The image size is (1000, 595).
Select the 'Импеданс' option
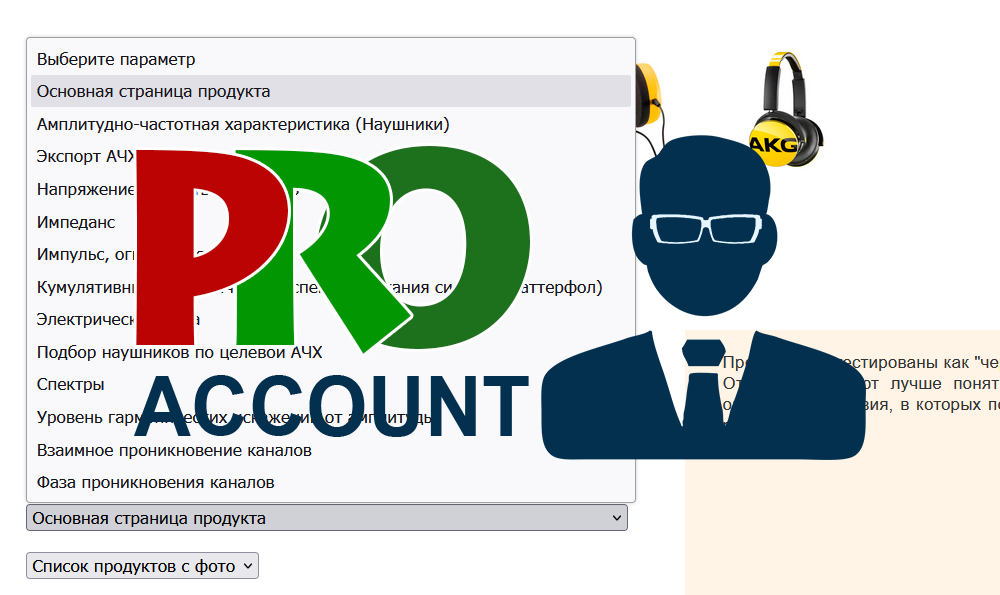point(76,222)
